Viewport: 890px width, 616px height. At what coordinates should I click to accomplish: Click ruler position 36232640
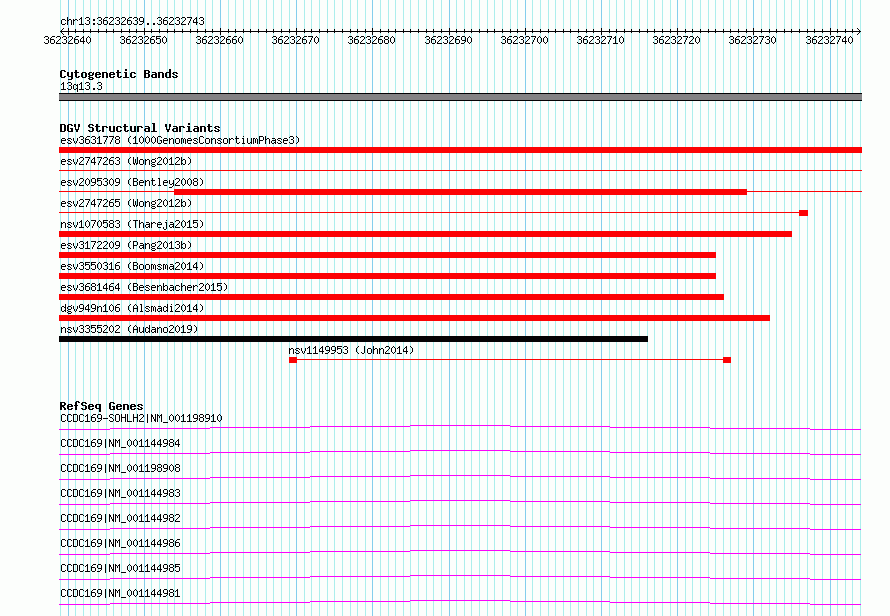click(67, 40)
